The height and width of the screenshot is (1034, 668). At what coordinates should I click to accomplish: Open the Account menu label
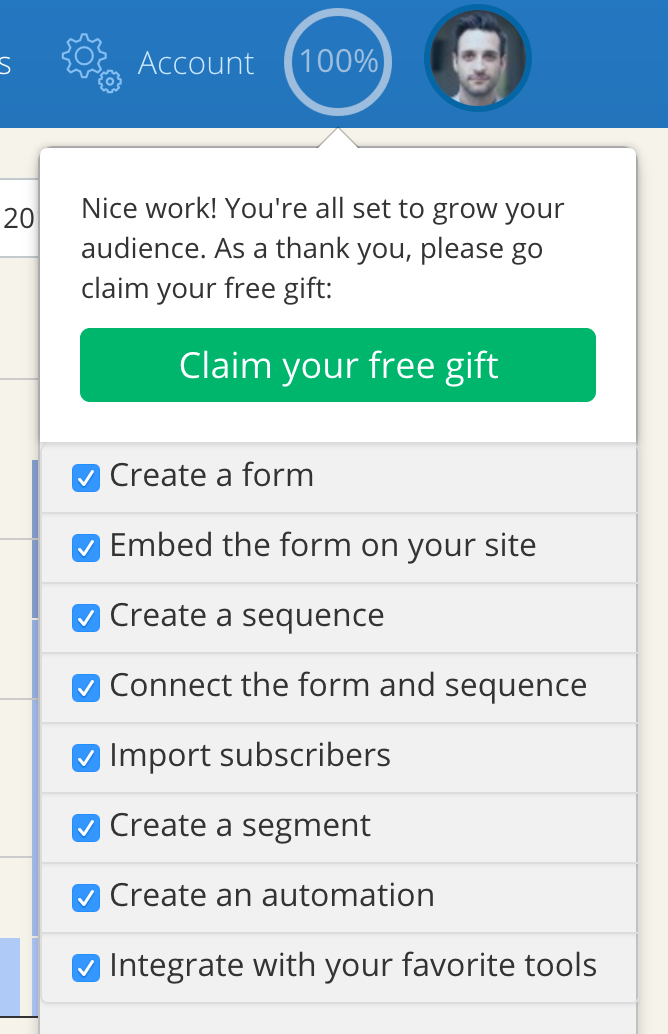(196, 63)
